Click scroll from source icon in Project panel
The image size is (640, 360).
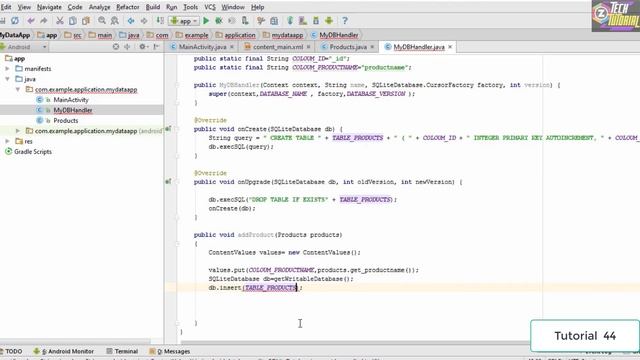(x=116, y=47)
